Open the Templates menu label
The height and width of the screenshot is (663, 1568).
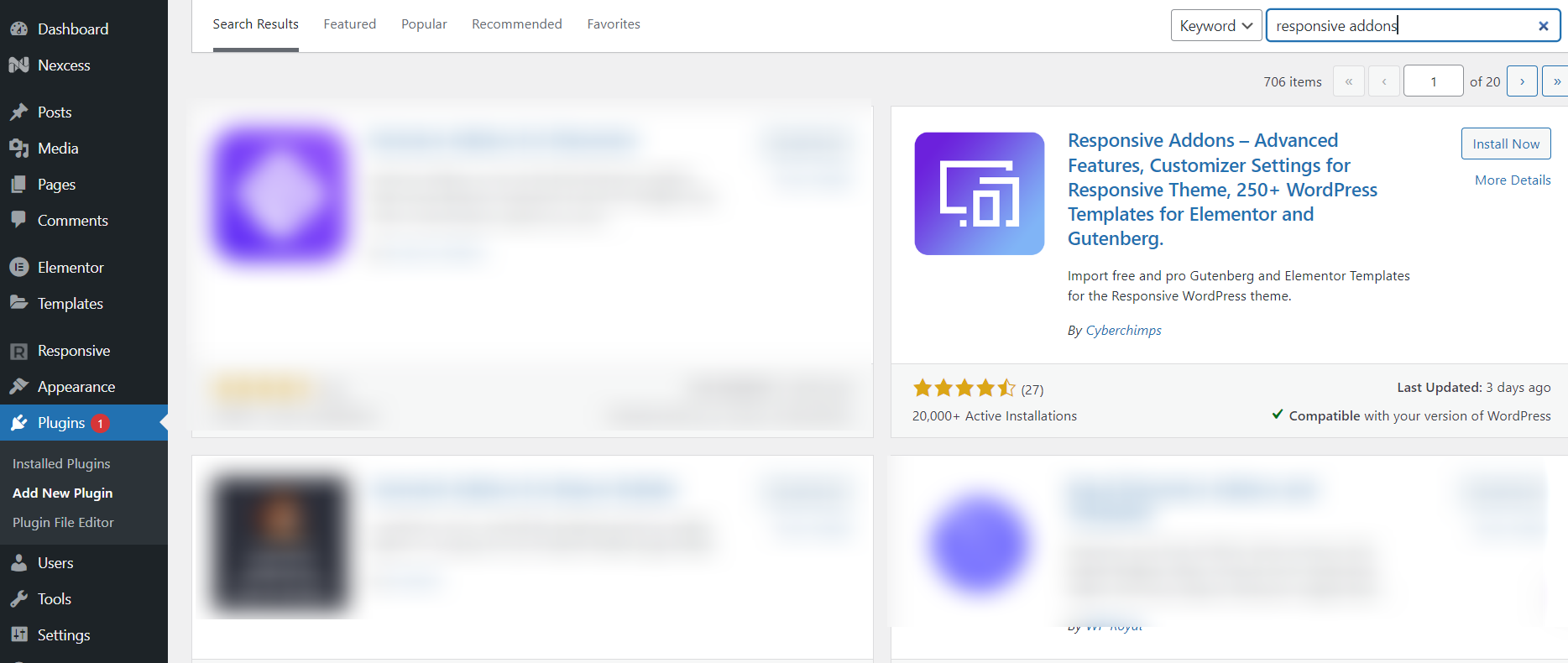click(71, 304)
